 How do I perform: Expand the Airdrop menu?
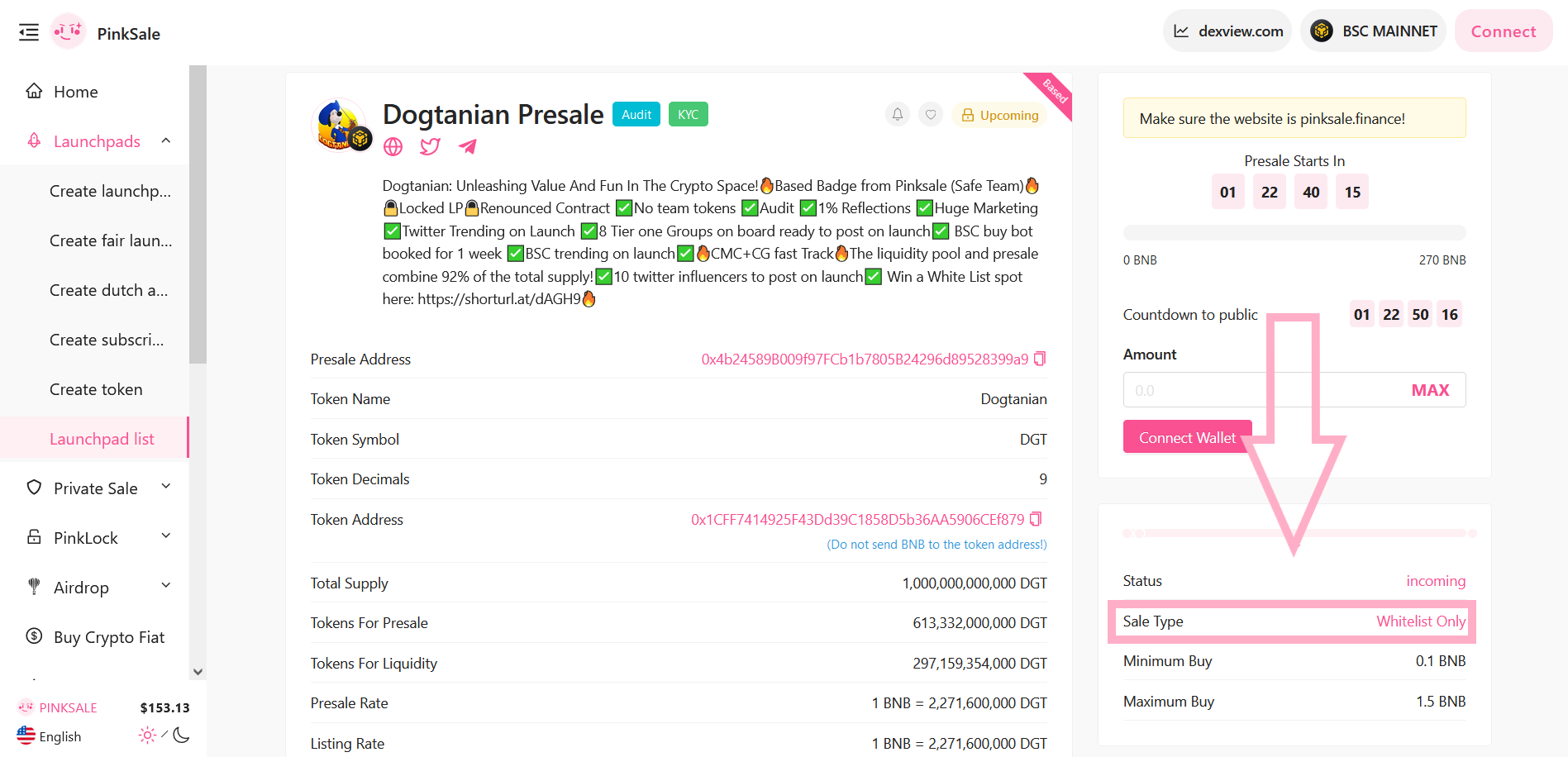94,587
